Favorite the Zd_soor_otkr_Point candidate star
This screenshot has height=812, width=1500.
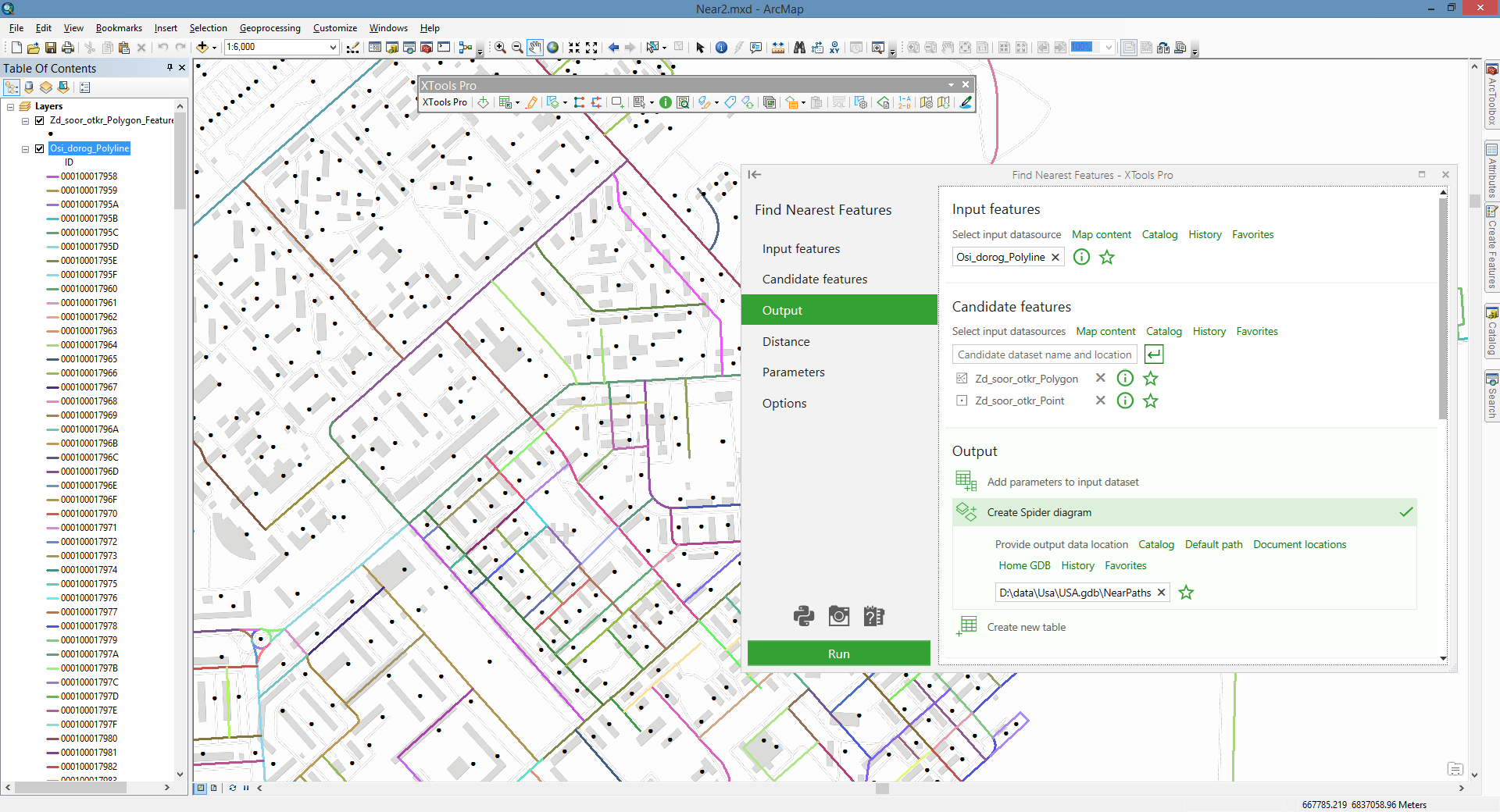click(1151, 401)
